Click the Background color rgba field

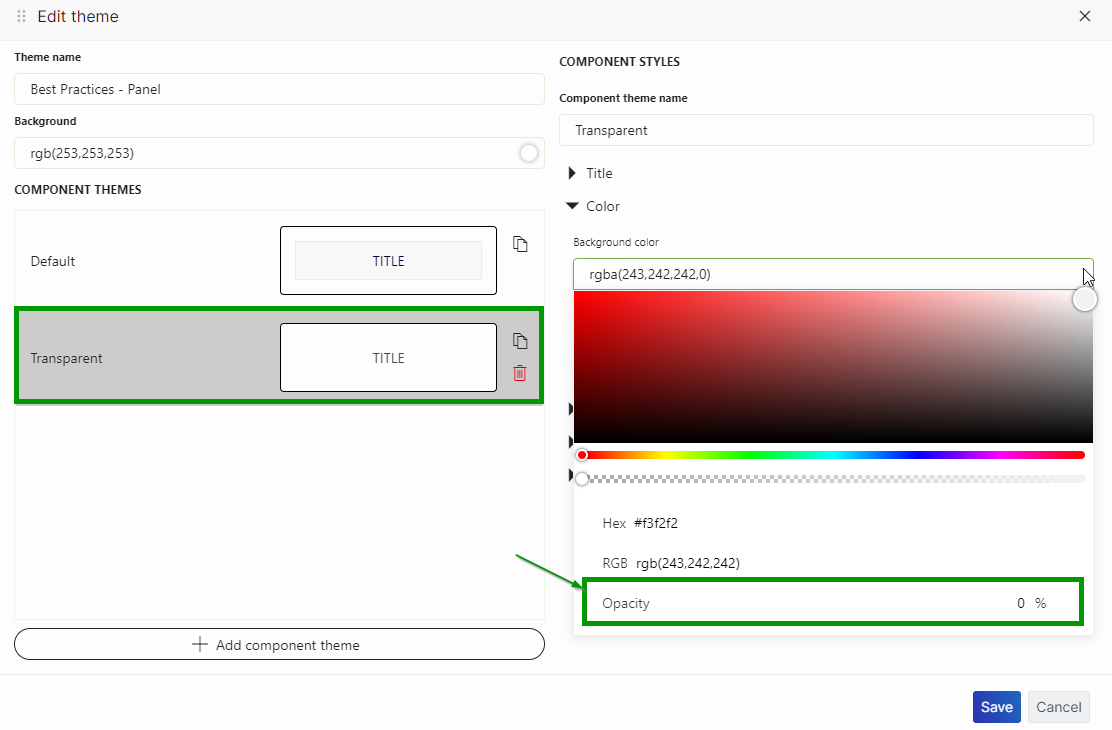click(x=833, y=274)
